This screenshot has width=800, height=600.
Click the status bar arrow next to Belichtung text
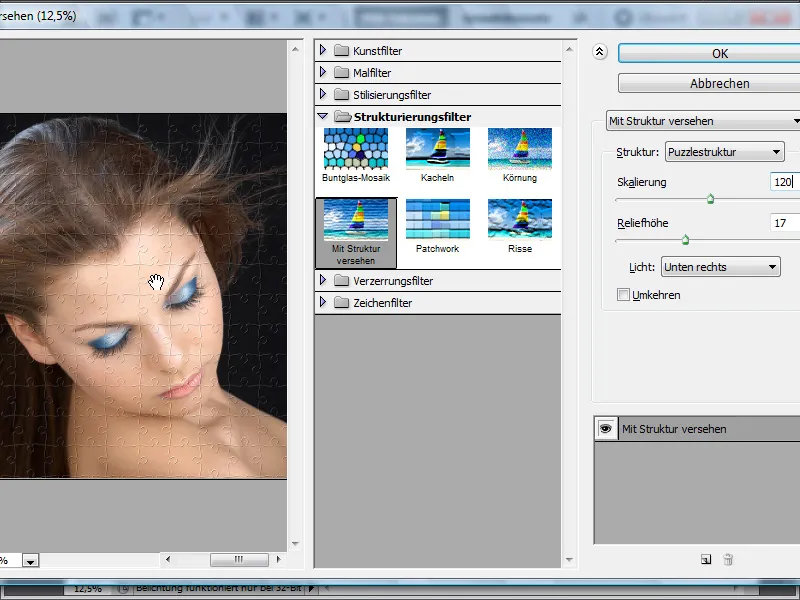pos(312,588)
